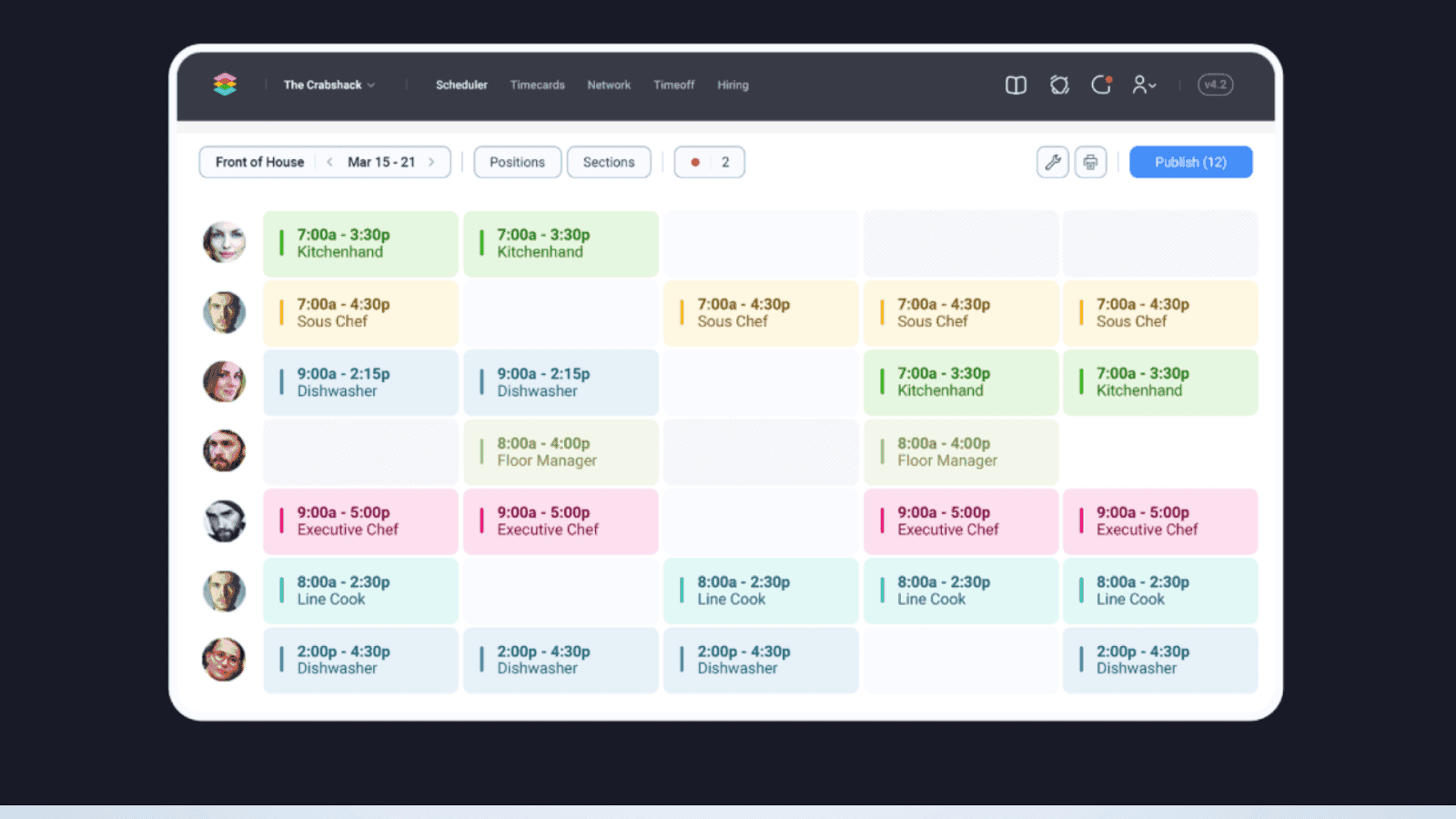
Task: Click the first employee's profile photo
Action: point(224,243)
